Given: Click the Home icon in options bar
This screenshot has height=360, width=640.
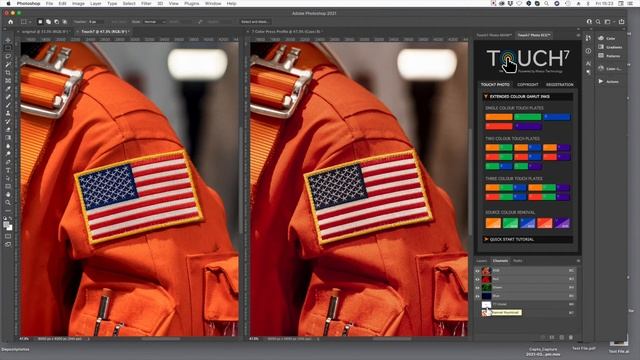Looking at the screenshot, I should [11, 22].
